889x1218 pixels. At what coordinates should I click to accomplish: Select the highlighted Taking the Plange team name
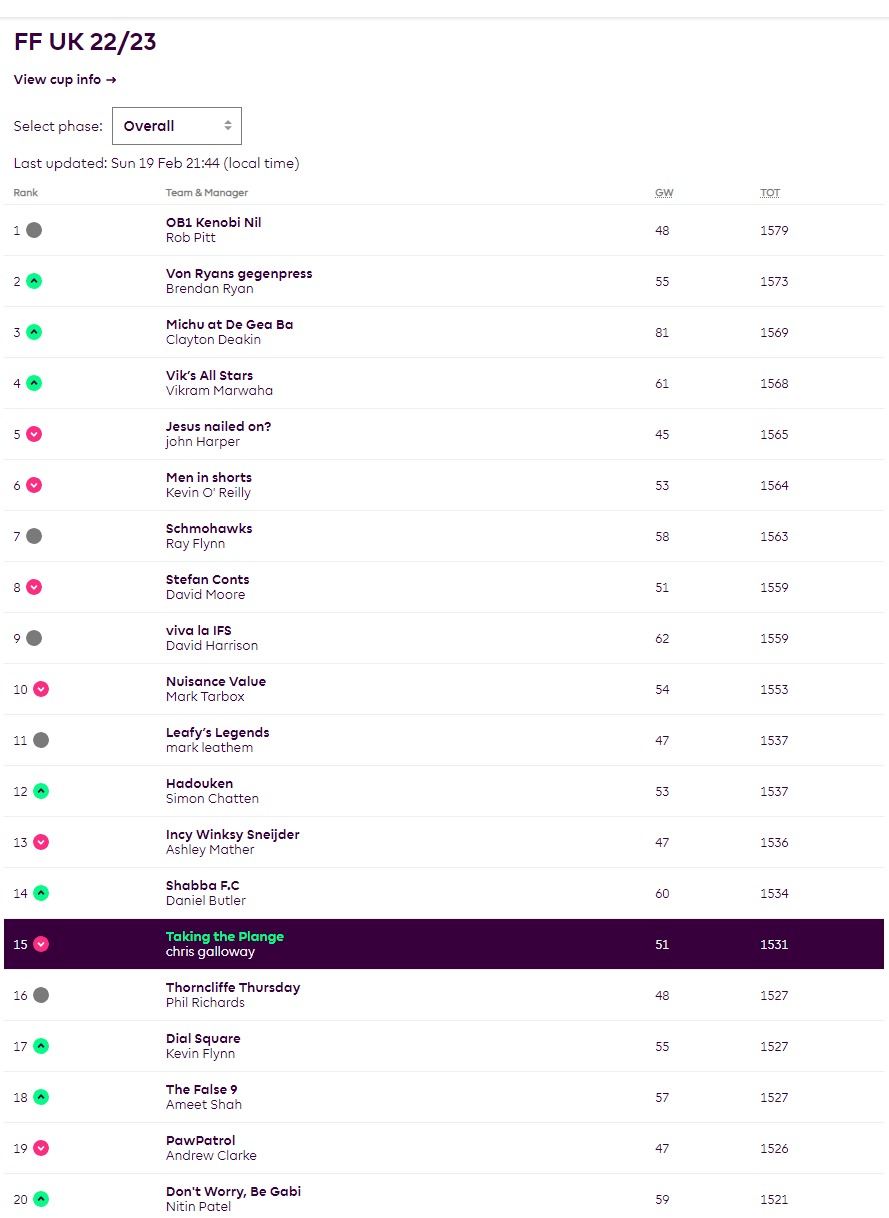pyautogui.click(x=225, y=937)
